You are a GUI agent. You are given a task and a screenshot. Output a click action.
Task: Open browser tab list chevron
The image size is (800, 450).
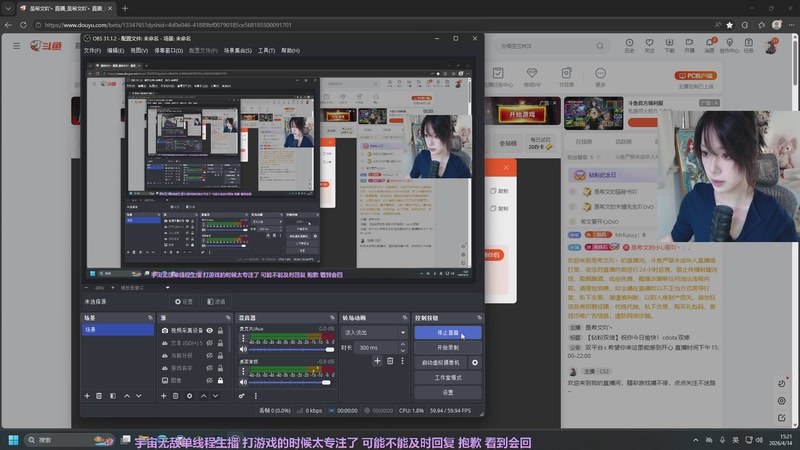8,8
